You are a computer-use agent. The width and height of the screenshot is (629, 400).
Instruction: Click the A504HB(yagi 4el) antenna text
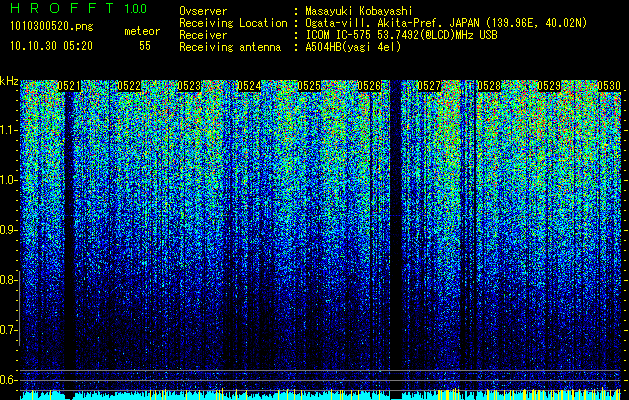pyautogui.click(x=353, y=47)
